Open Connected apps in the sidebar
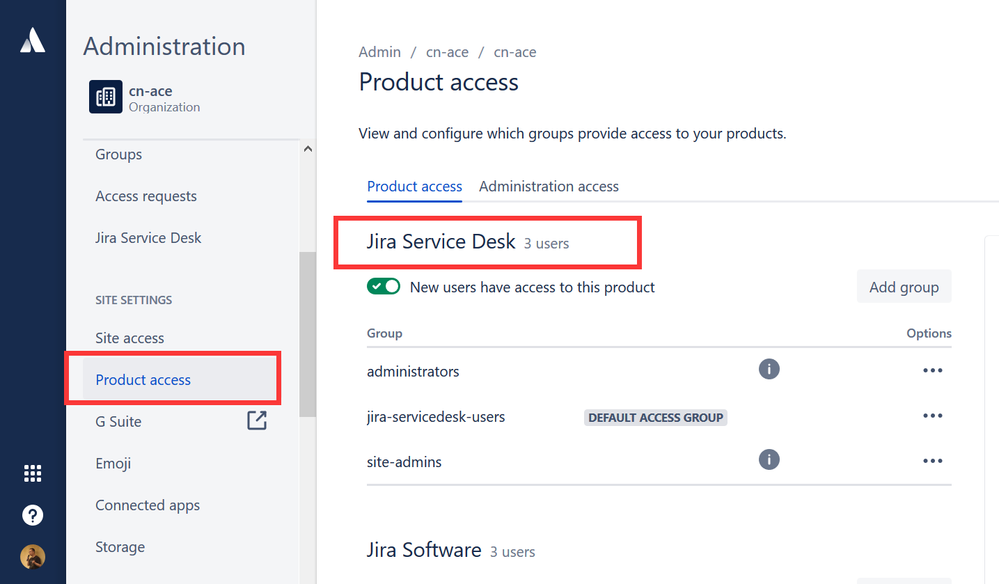The width and height of the screenshot is (999, 584). [148, 506]
